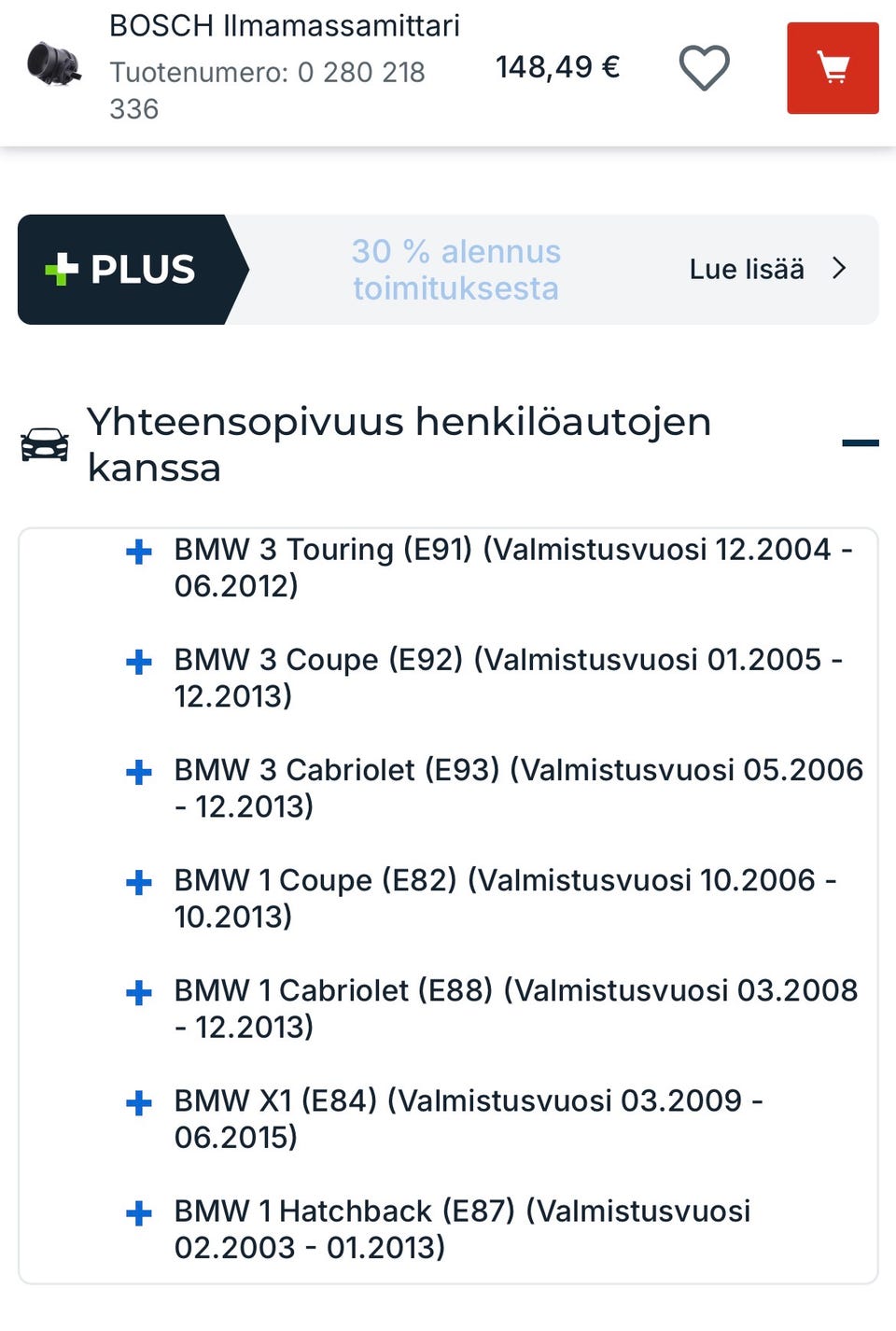Expand BMW 1 Coupe (E82) plus icon

pyautogui.click(x=139, y=882)
